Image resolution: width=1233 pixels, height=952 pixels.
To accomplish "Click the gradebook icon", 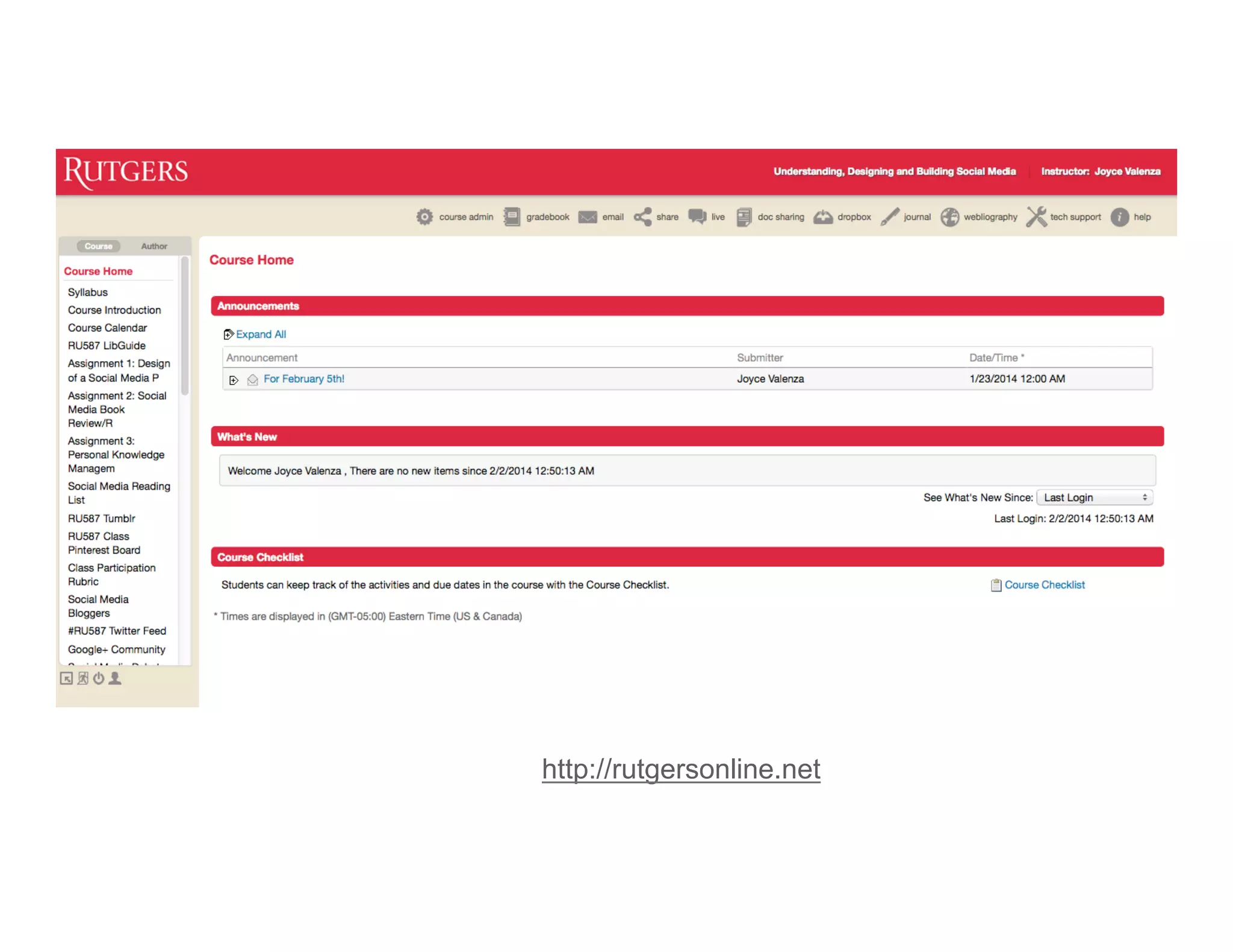I will [512, 217].
